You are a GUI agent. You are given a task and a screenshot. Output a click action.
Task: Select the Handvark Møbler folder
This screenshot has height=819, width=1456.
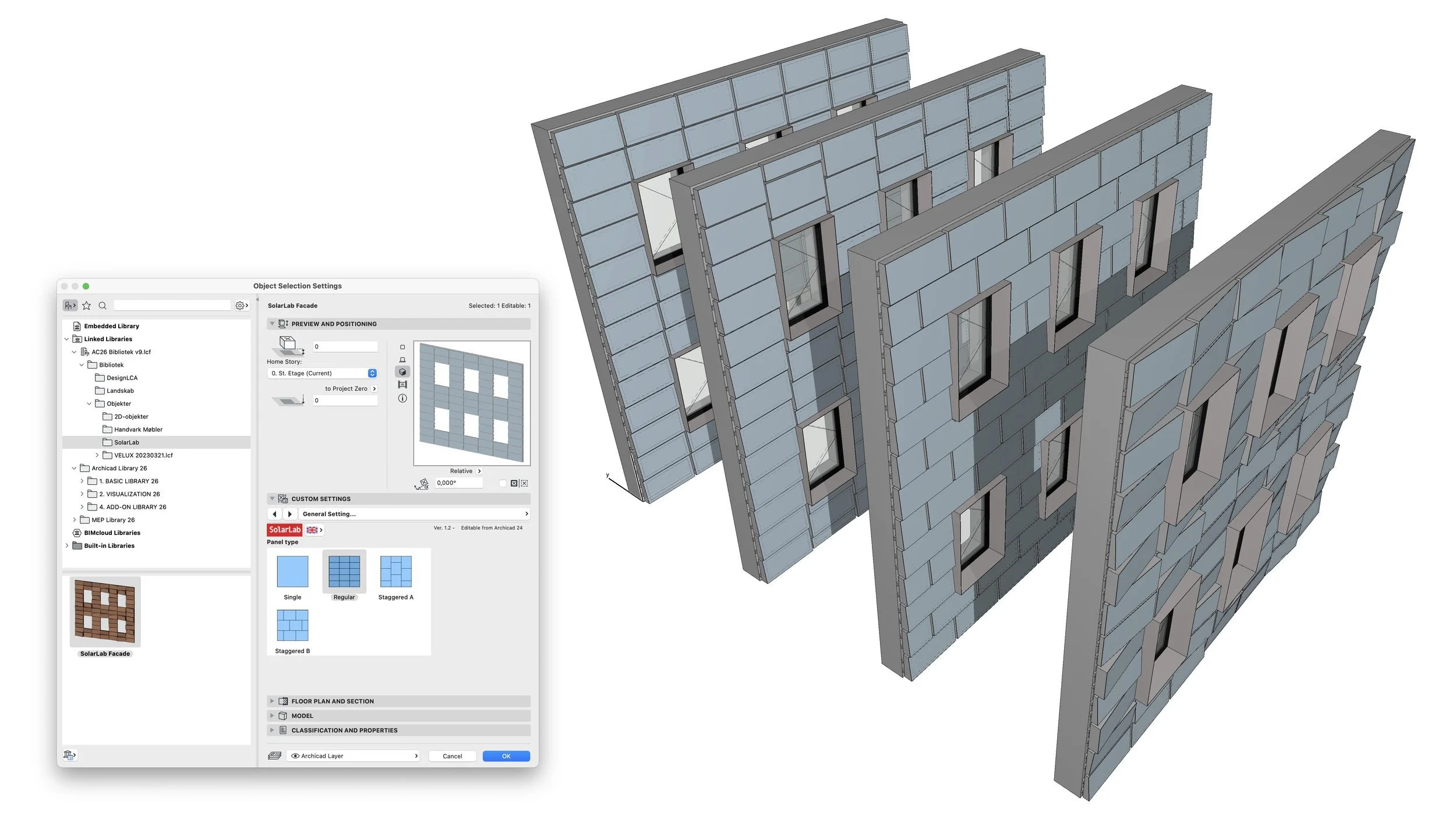pyautogui.click(x=138, y=430)
